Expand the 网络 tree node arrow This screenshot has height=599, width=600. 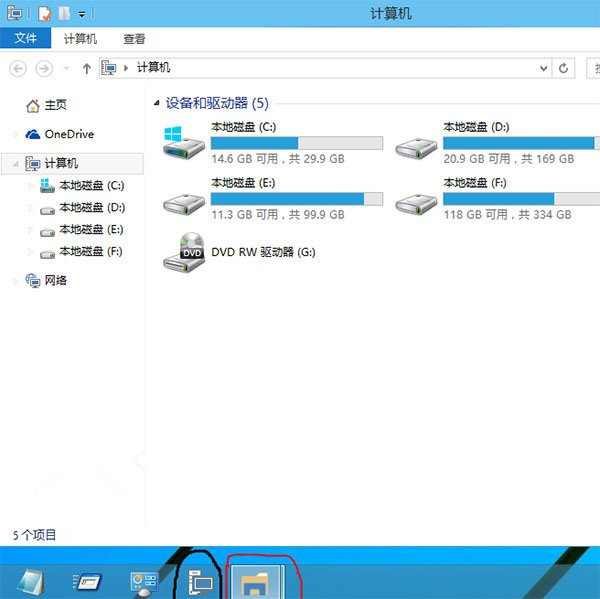[15, 281]
